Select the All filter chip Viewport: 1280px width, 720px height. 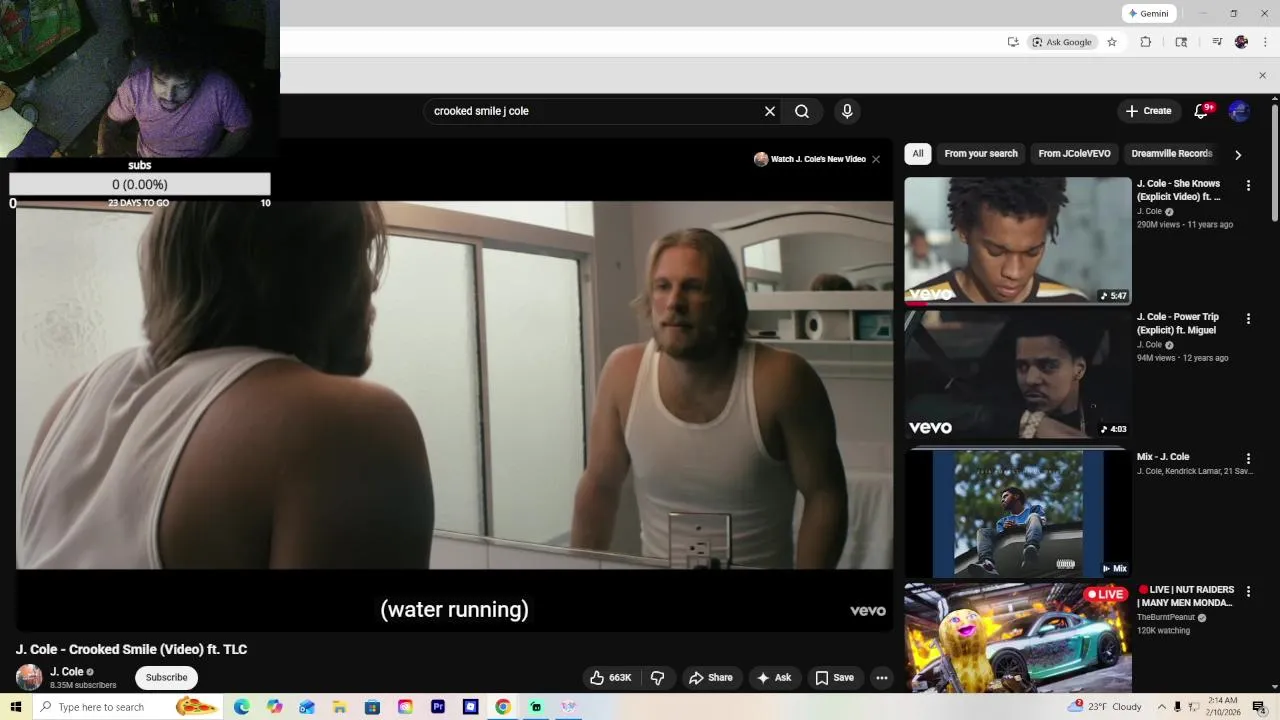pos(918,154)
